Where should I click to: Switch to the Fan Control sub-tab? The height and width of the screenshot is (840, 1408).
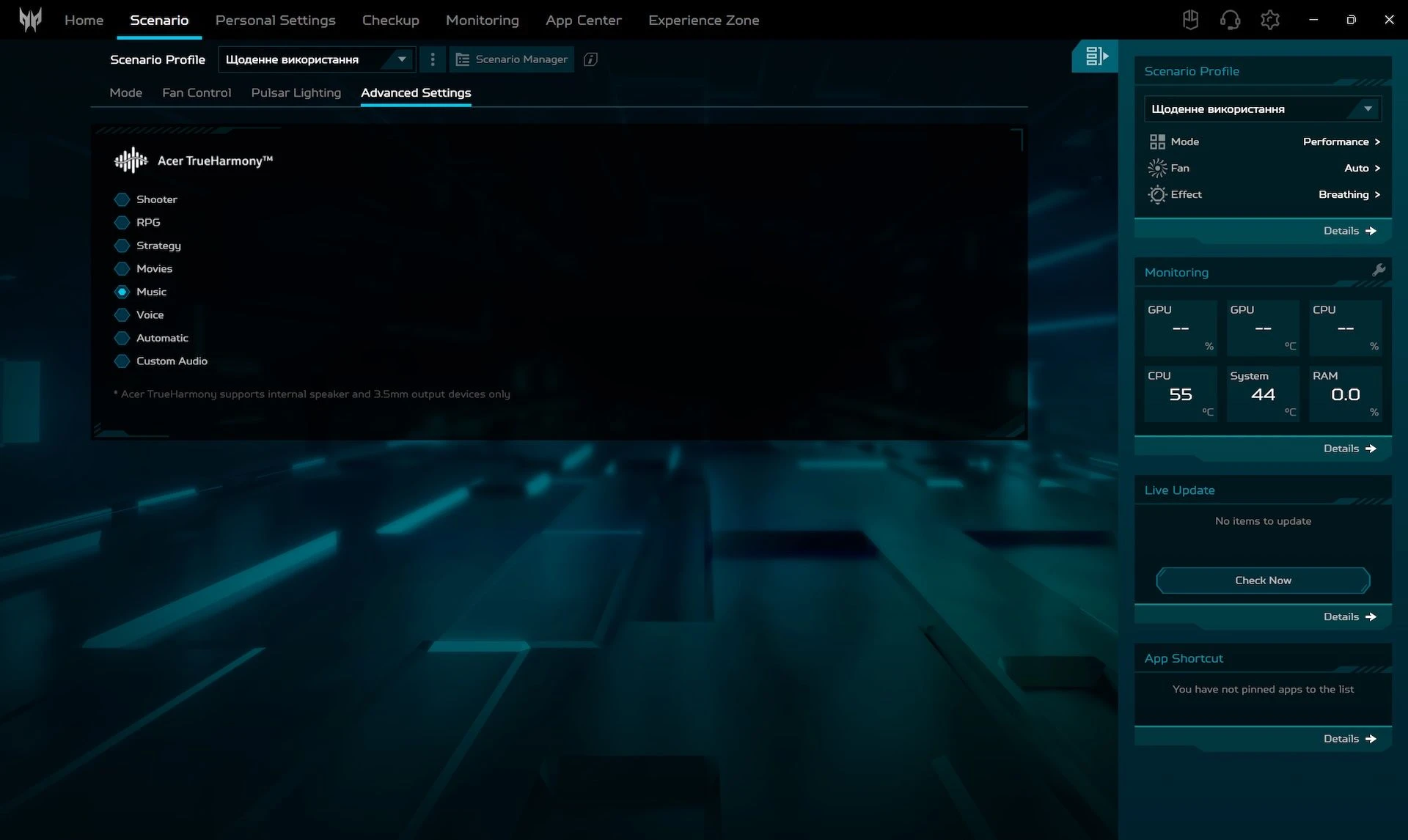[197, 92]
